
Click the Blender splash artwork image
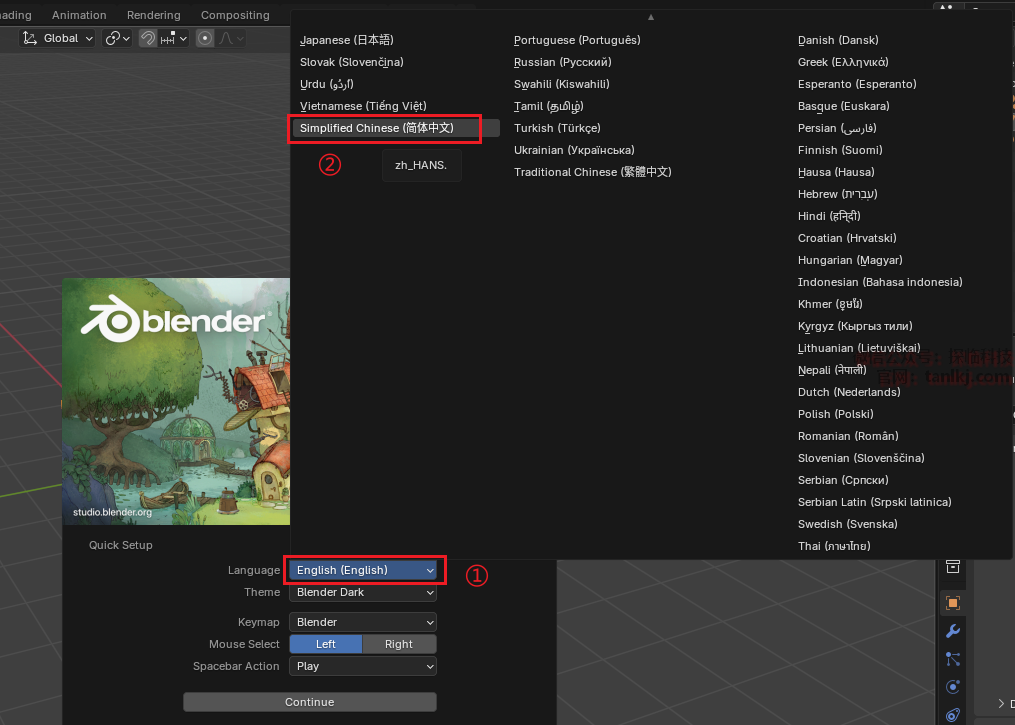(x=176, y=401)
